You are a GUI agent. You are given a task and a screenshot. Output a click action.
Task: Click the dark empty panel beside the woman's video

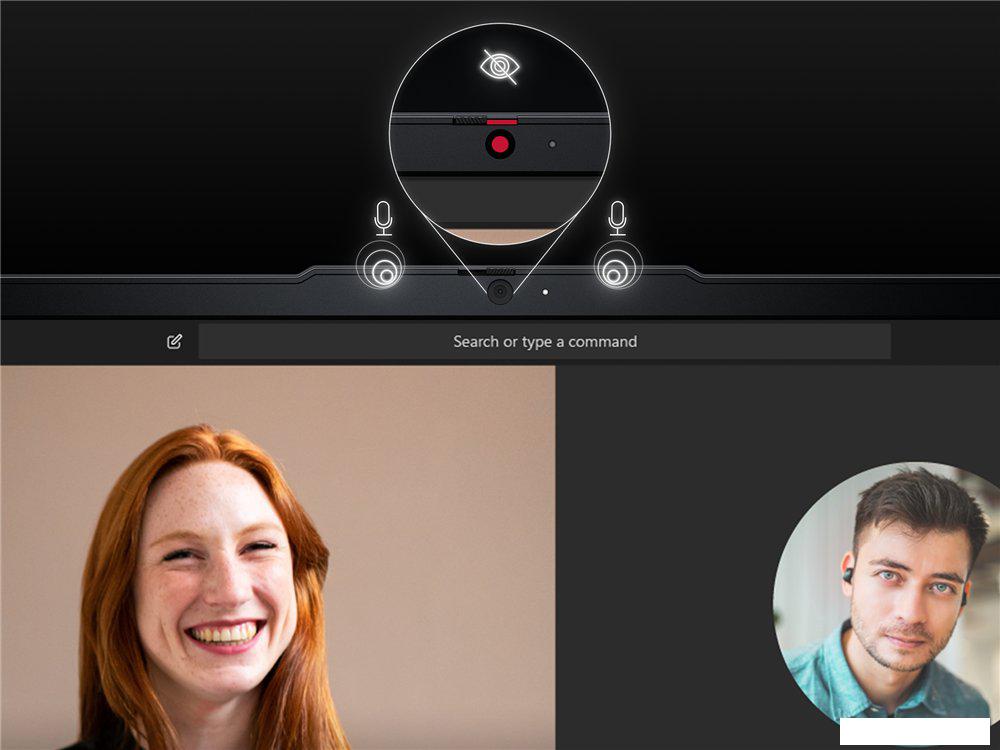click(660, 500)
